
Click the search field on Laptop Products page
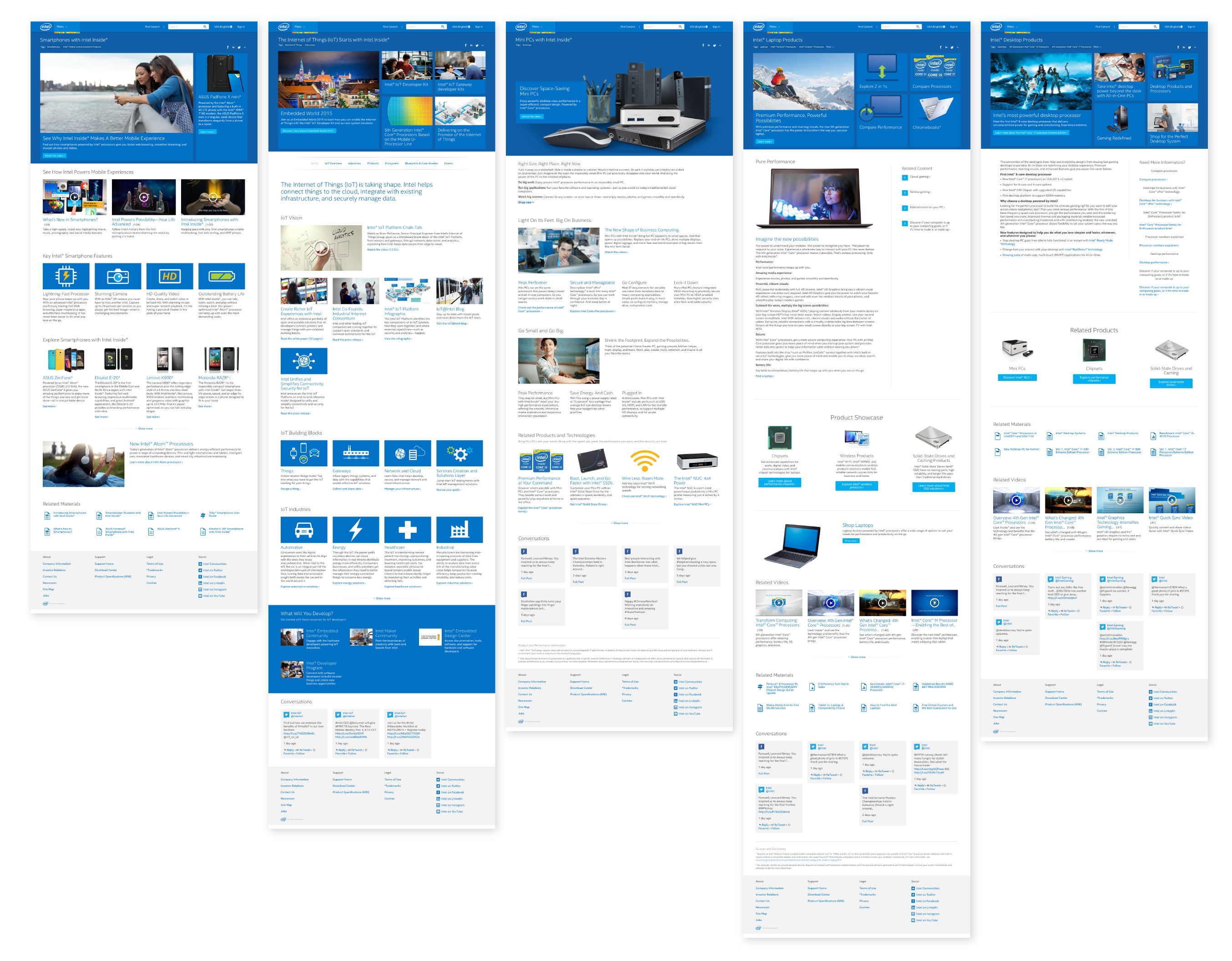tap(898, 26)
